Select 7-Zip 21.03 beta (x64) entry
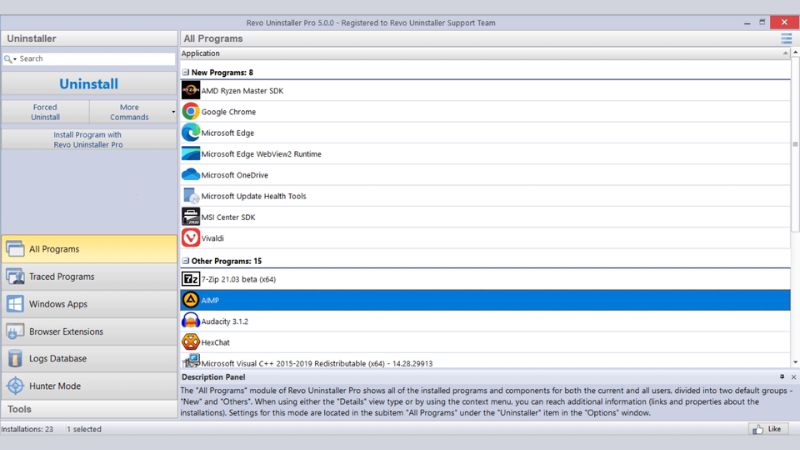This screenshot has width=800, height=450. click(x=238, y=280)
